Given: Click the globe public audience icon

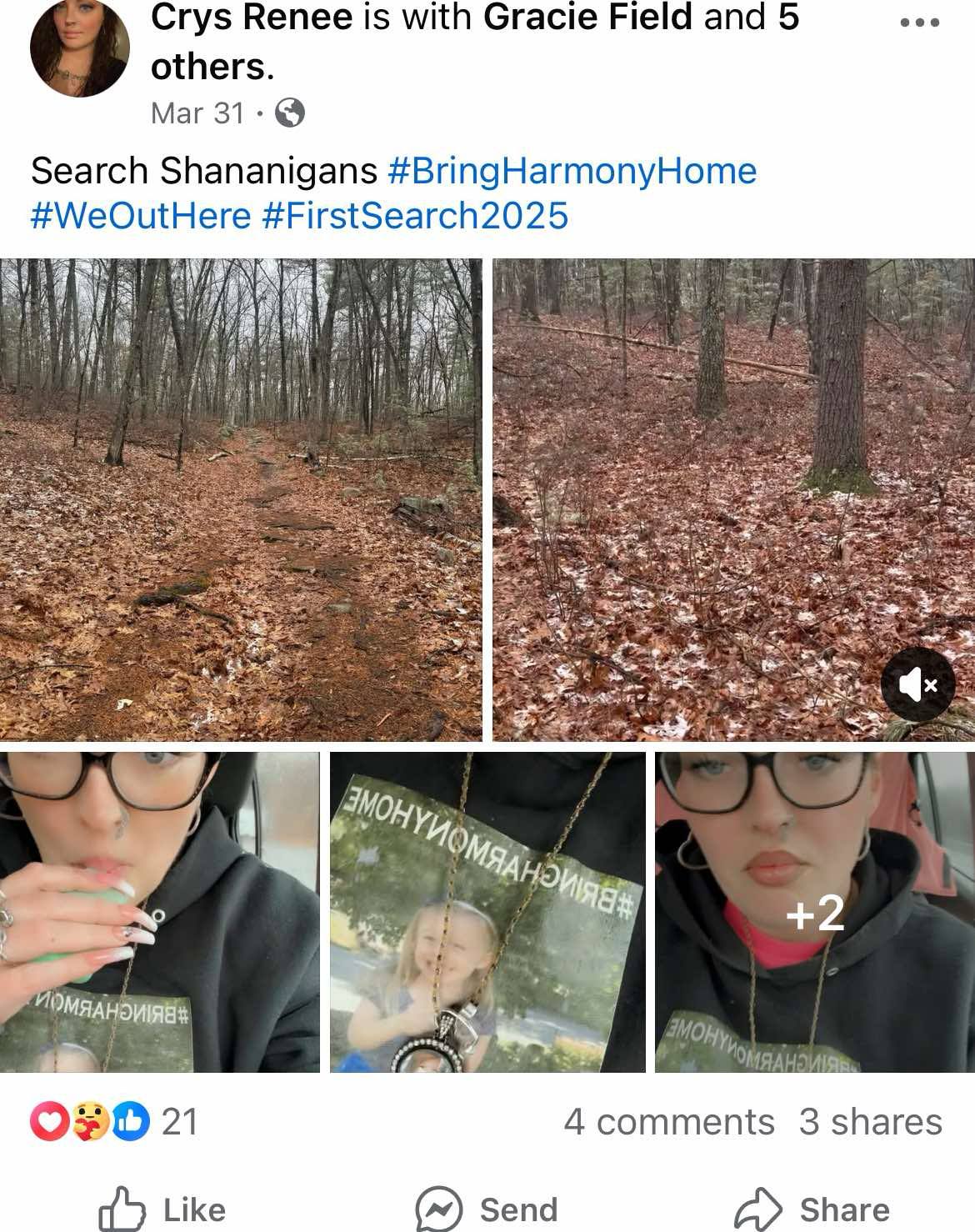Looking at the screenshot, I should point(289,113).
